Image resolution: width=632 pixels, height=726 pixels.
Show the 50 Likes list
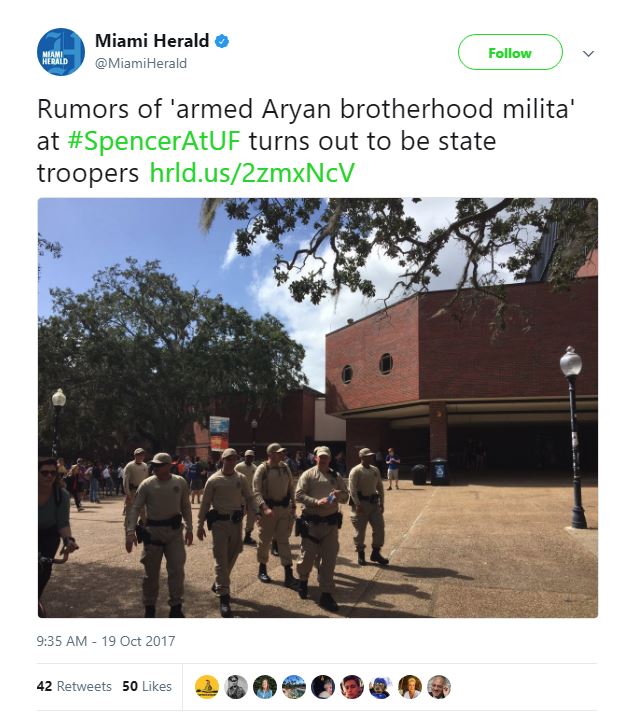147,686
